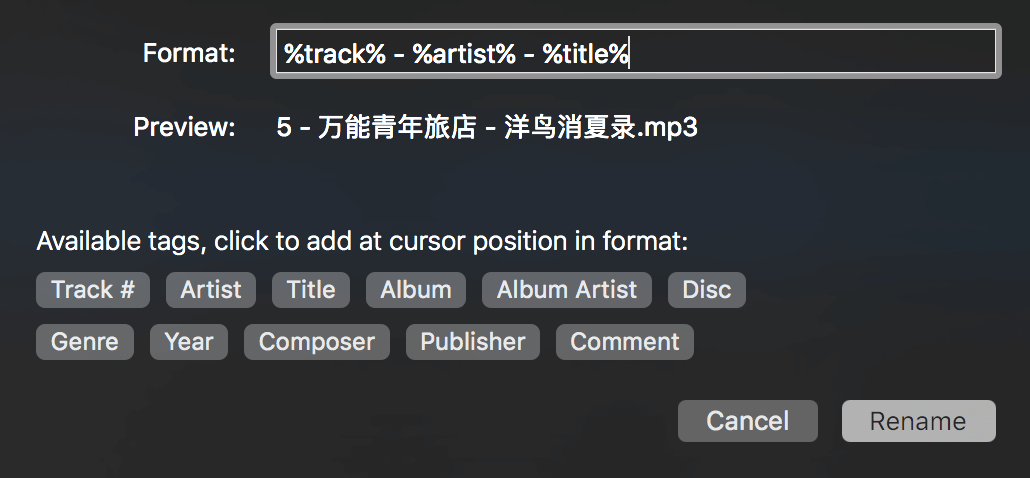Image resolution: width=1030 pixels, height=478 pixels.
Task: Insert the Composer tag
Action: tap(317, 342)
